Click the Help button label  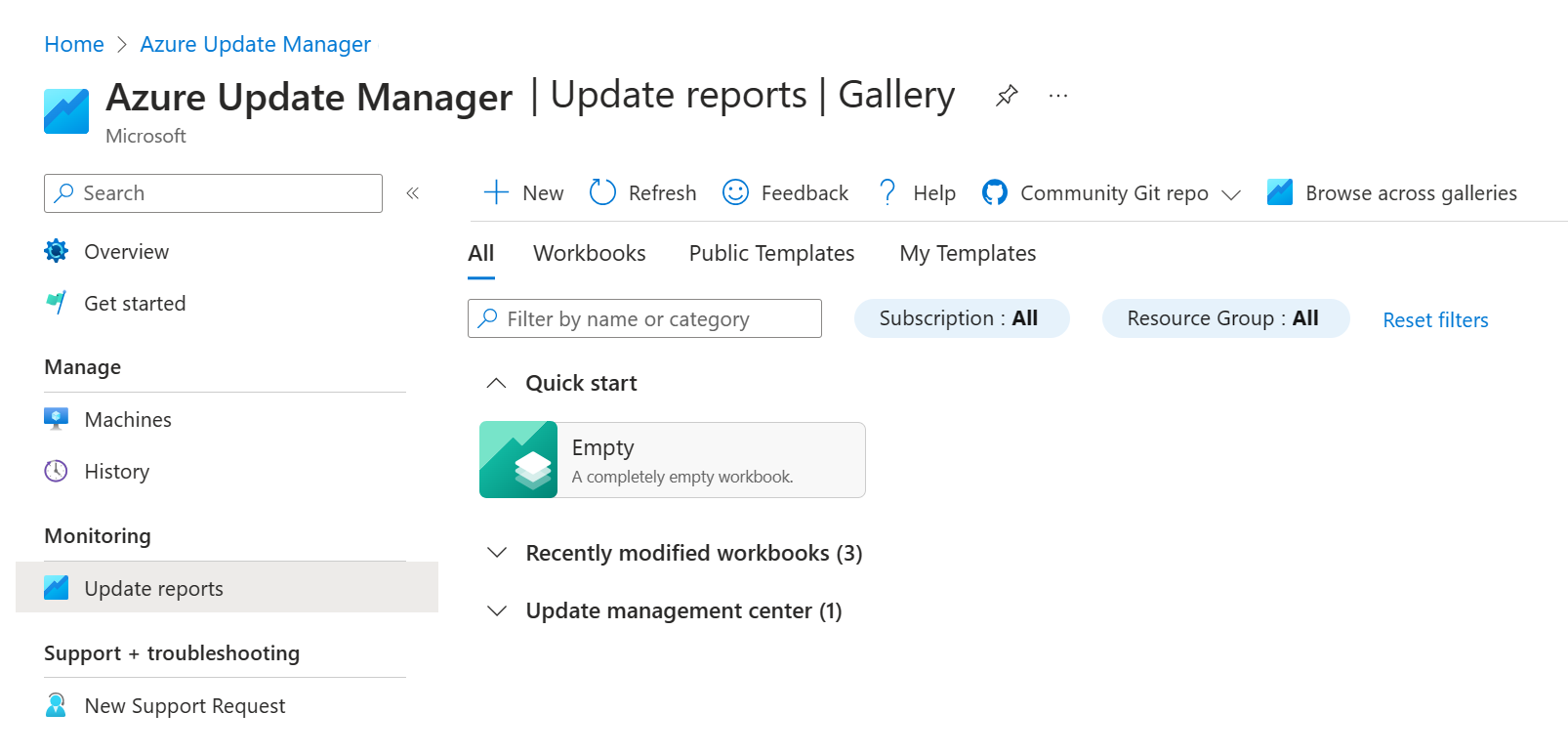[934, 193]
